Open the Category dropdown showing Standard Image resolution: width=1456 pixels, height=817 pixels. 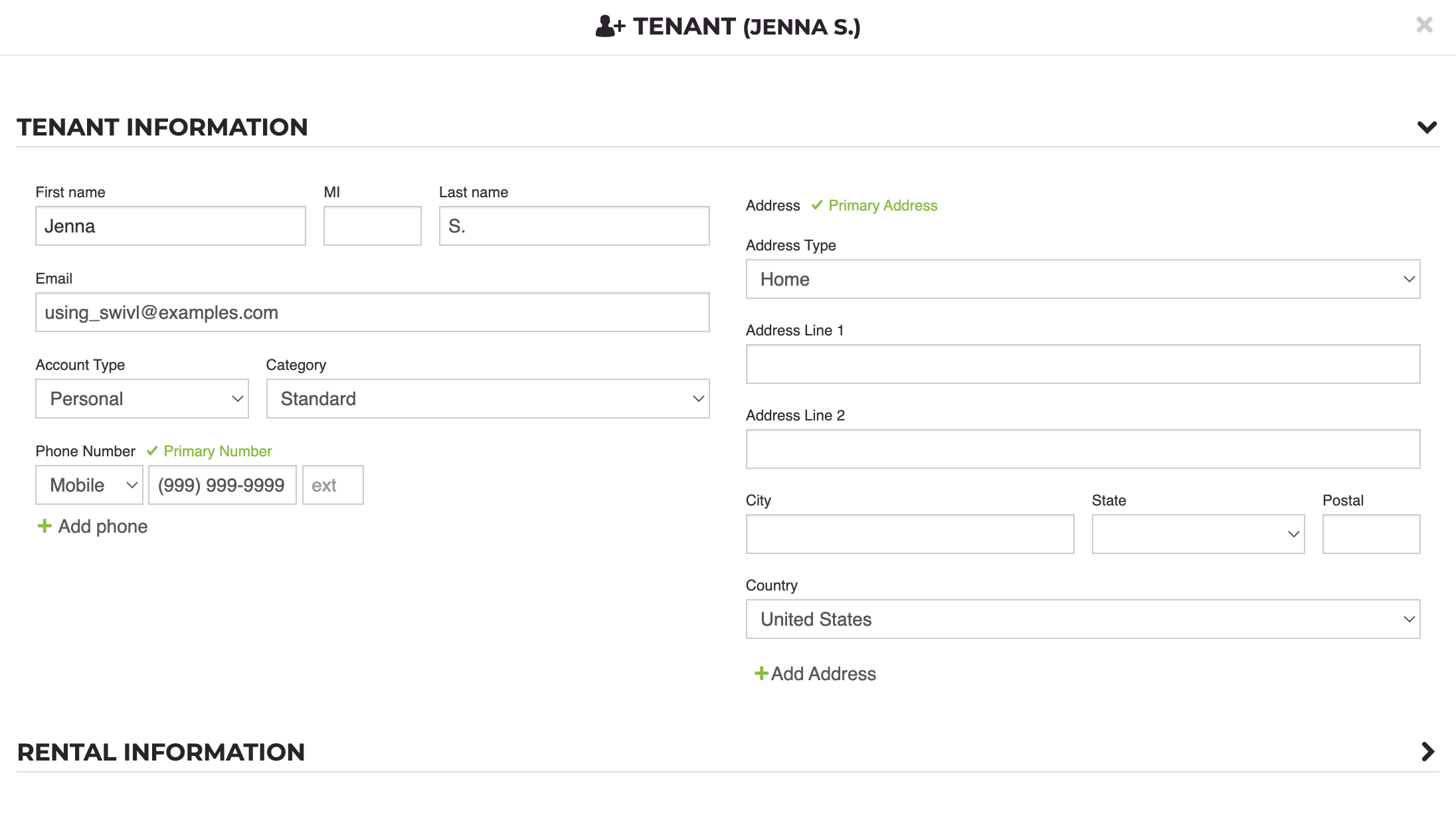(x=488, y=399)
